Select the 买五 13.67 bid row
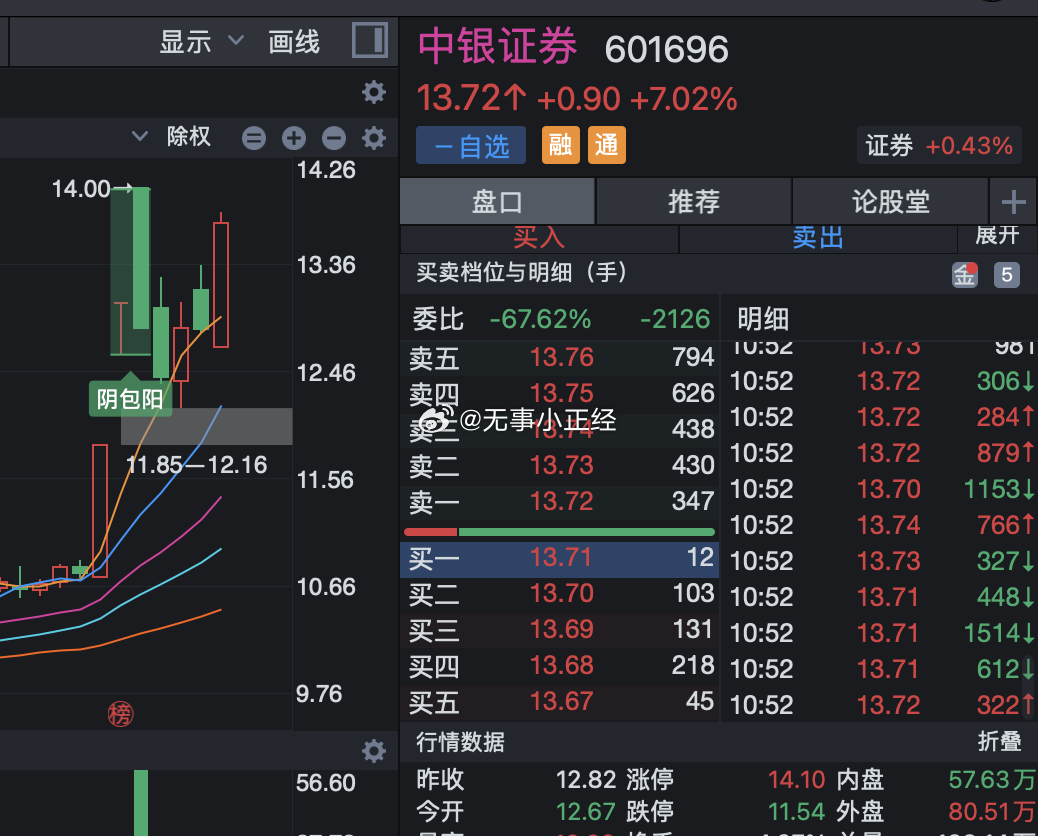Viewport: 1038px width, 836px height. (x=559, y=702)
